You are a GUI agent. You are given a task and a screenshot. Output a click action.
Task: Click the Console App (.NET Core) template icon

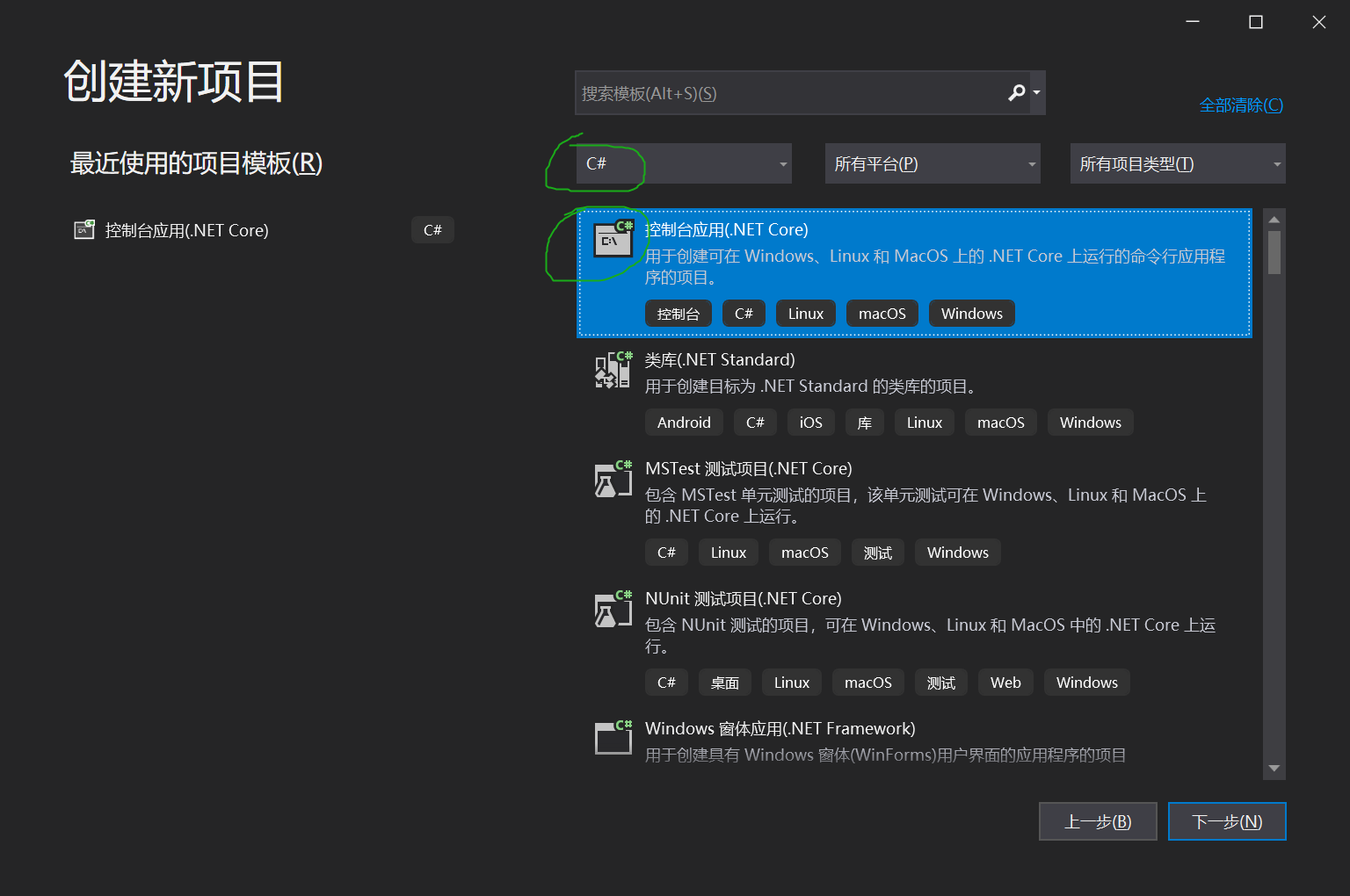pyautogui.click(x=613, y=239)
